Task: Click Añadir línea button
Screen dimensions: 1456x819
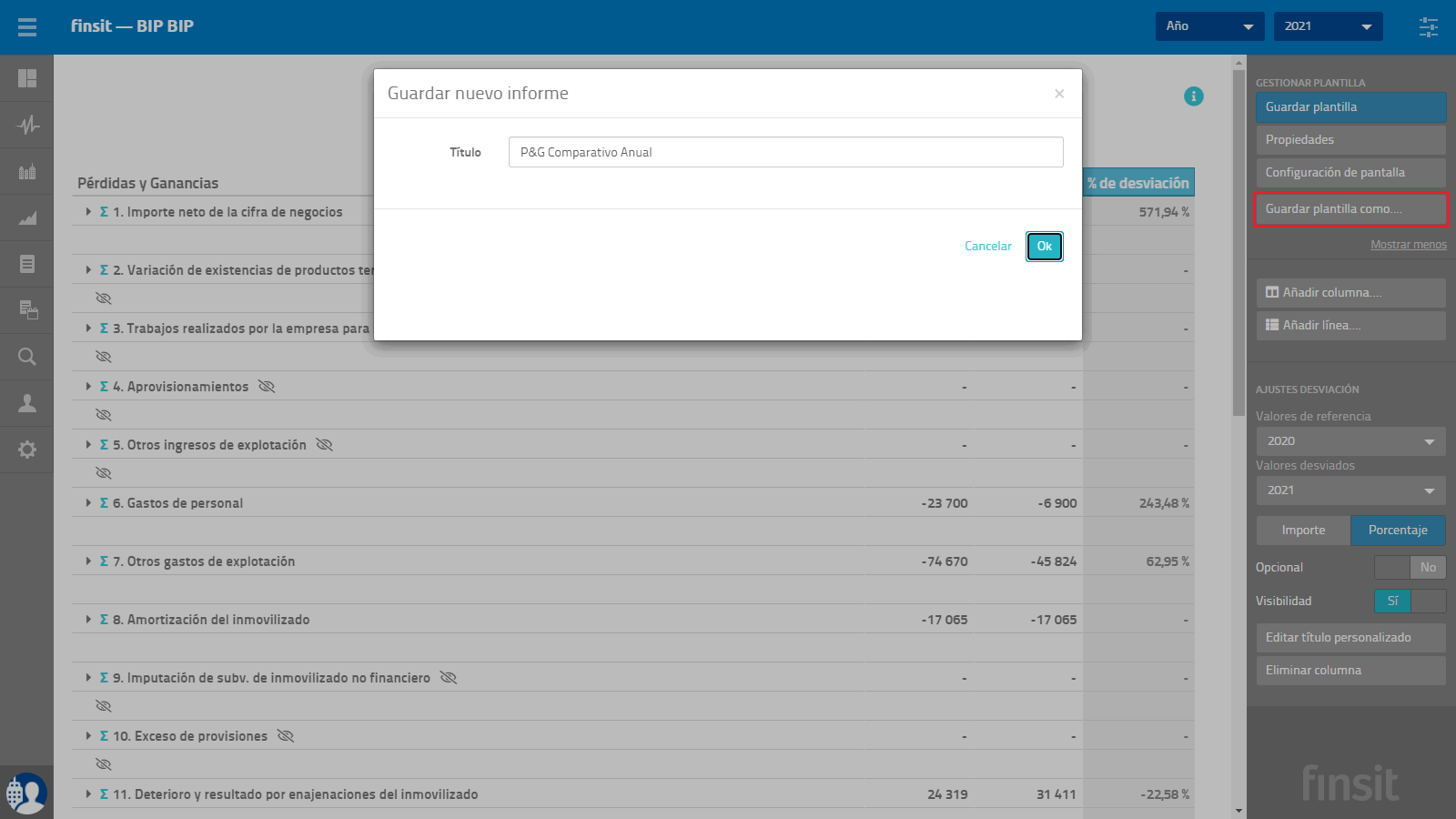Action: pos(1350,326)
